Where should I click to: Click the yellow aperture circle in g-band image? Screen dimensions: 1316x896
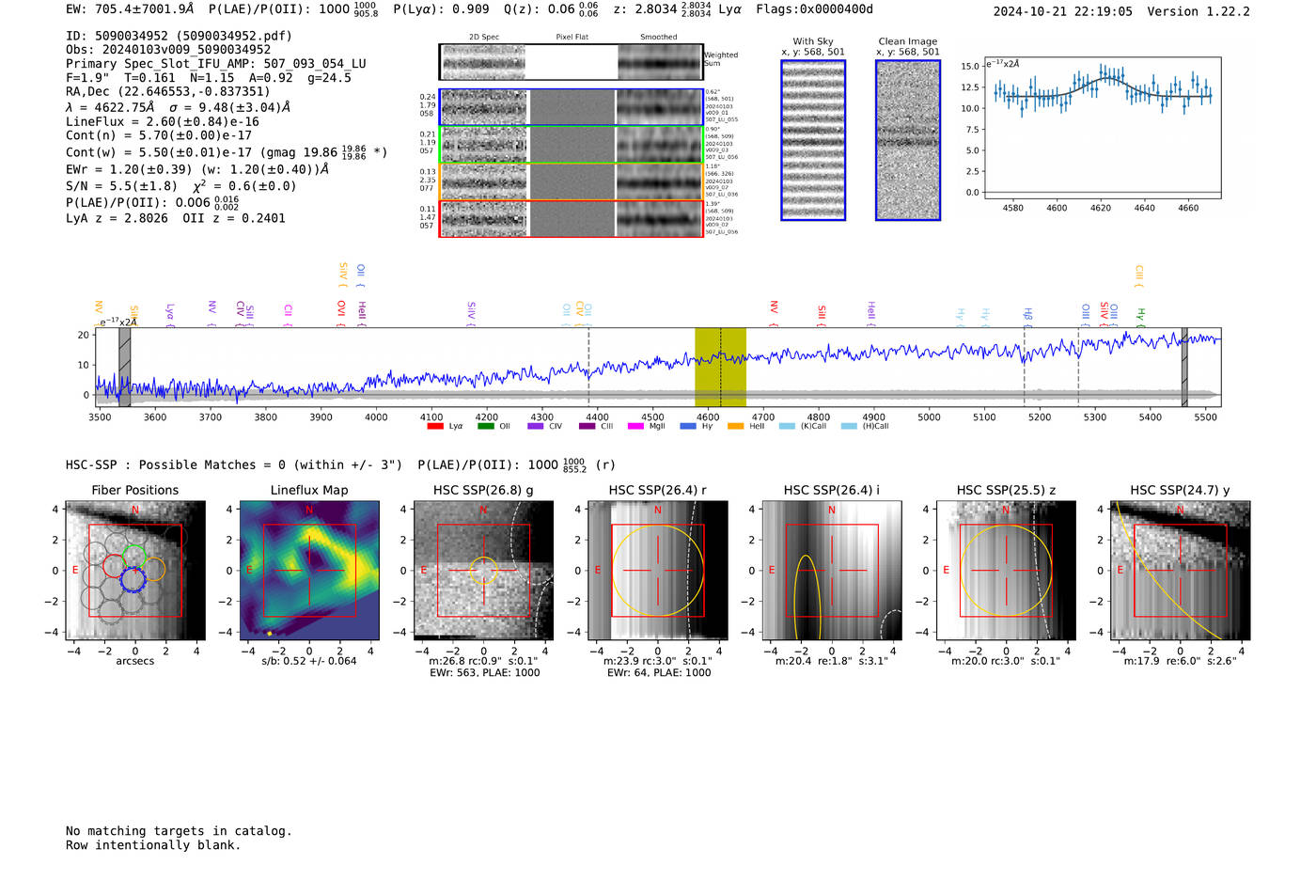coord(484,571)
